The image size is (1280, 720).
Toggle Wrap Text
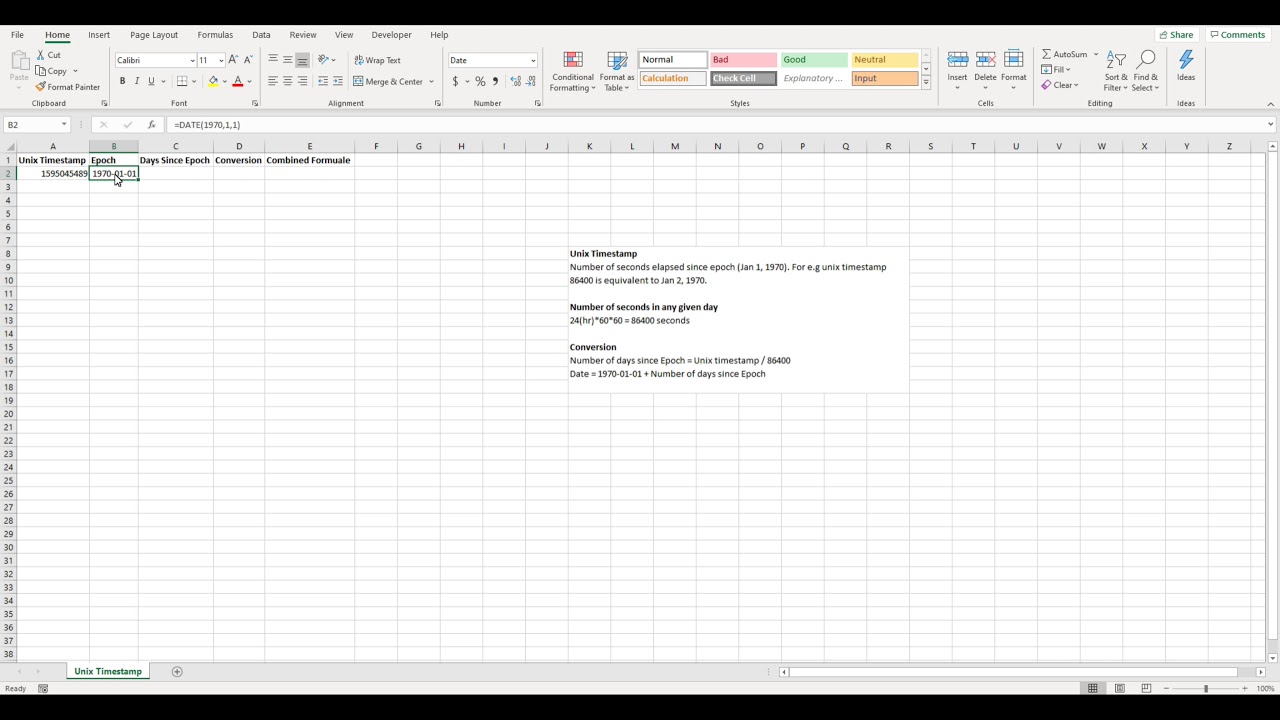click(377, 60)
